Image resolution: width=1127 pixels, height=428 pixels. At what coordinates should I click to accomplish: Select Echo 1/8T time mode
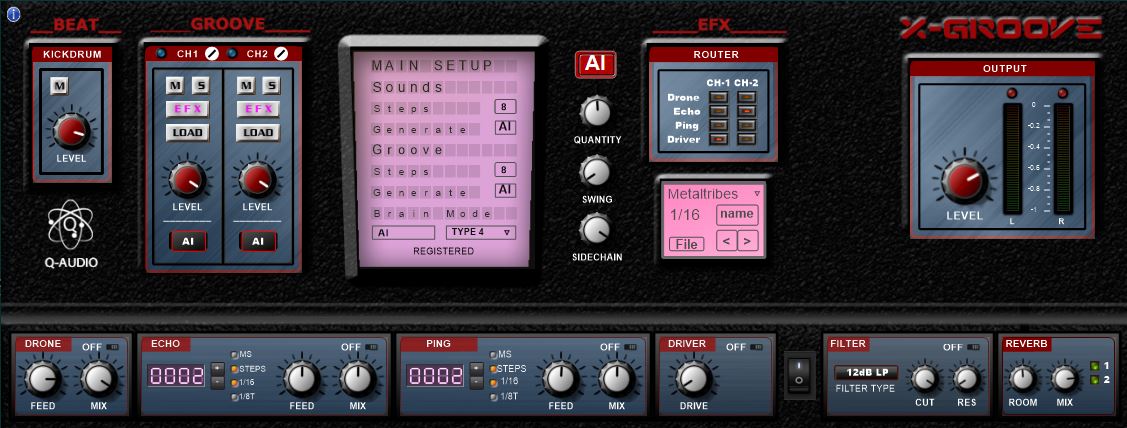point(234,397)
